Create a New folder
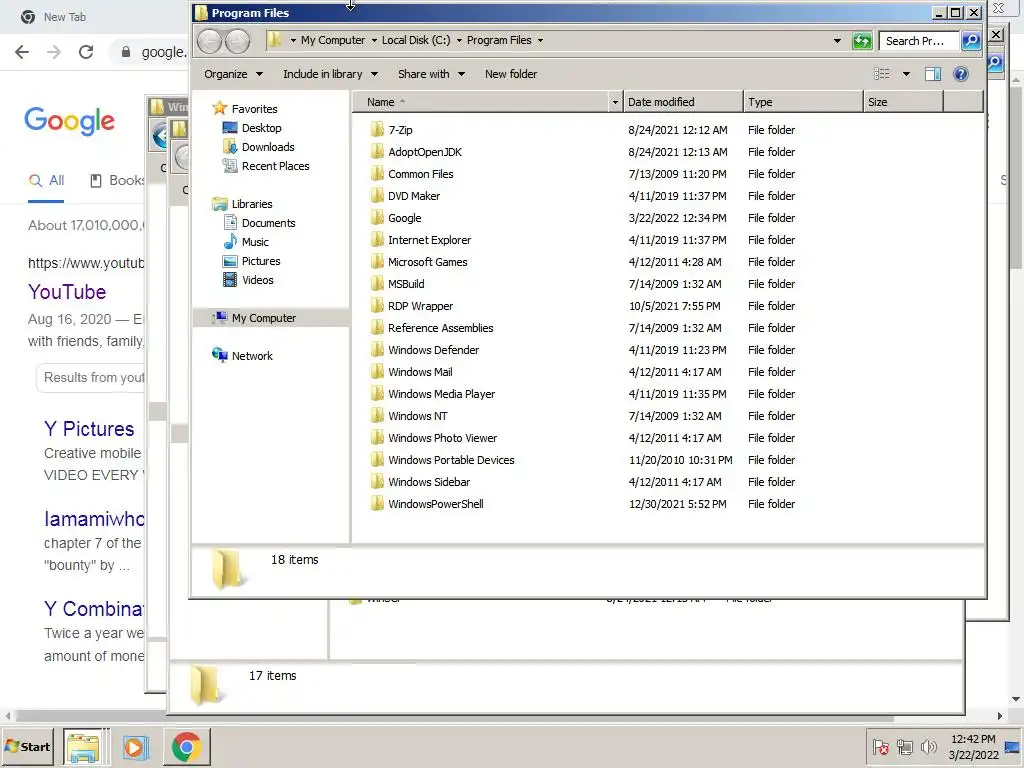The height and width of the screenshot is (768, 1024). click(511, 74)
